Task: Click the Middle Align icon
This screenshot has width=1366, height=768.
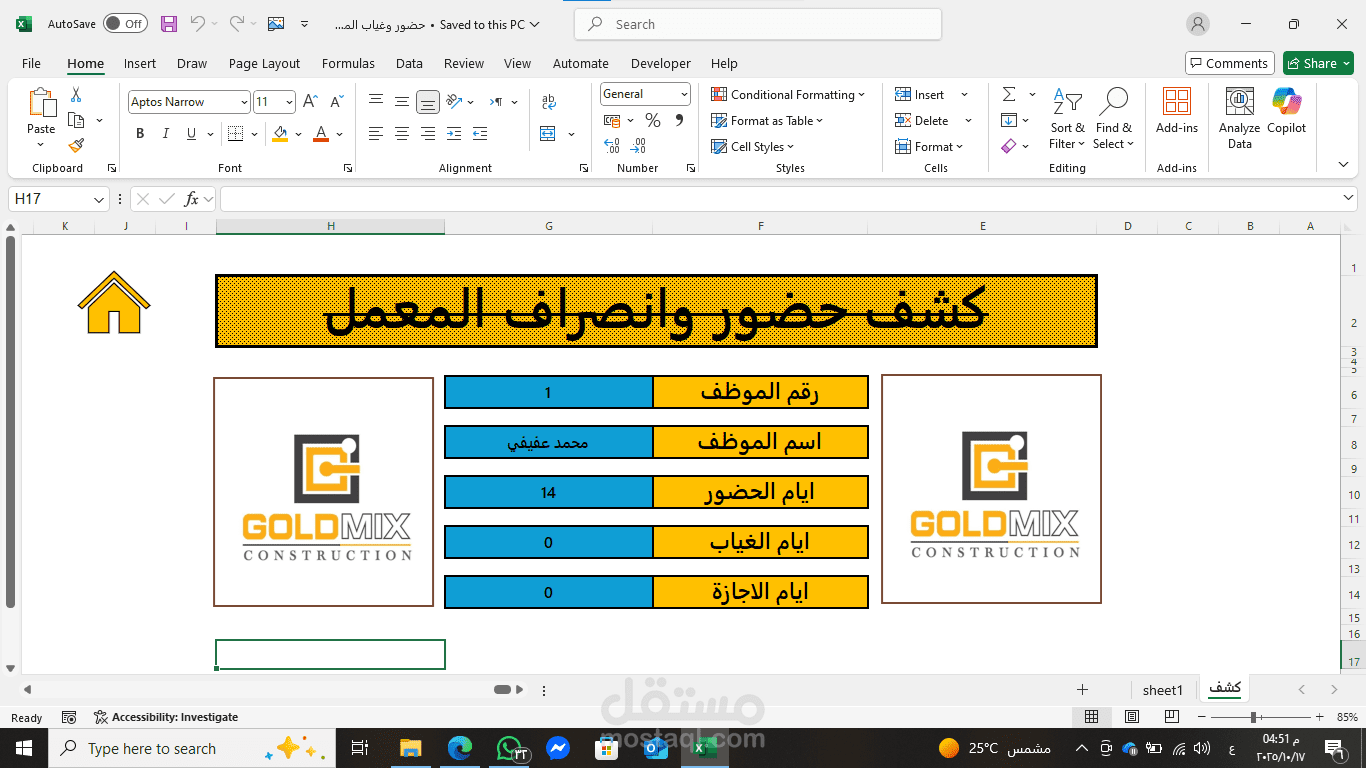Action: (x=402, y=101)
